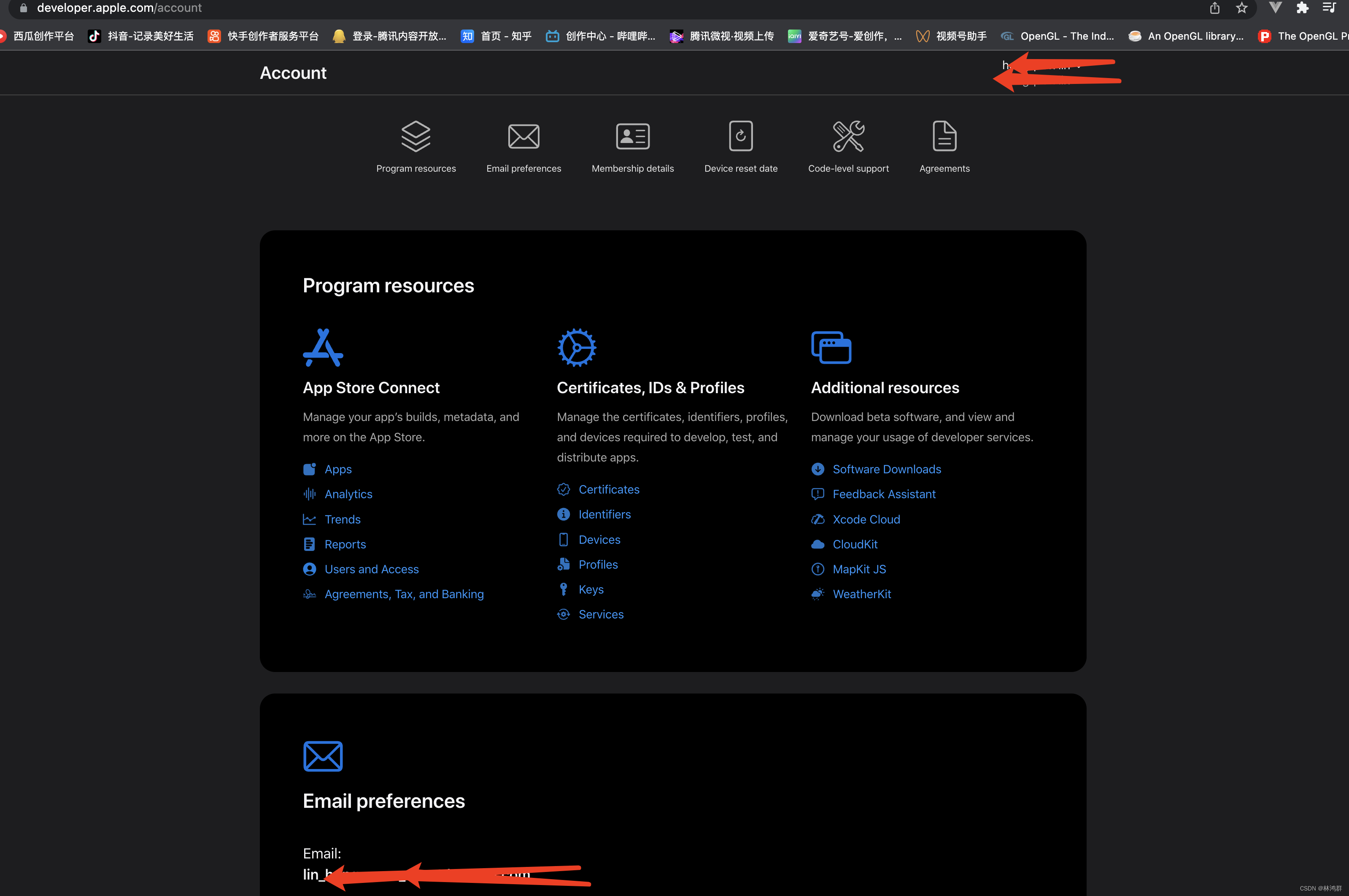
Task: Open the Certificates link
Action: coord(609,490)
